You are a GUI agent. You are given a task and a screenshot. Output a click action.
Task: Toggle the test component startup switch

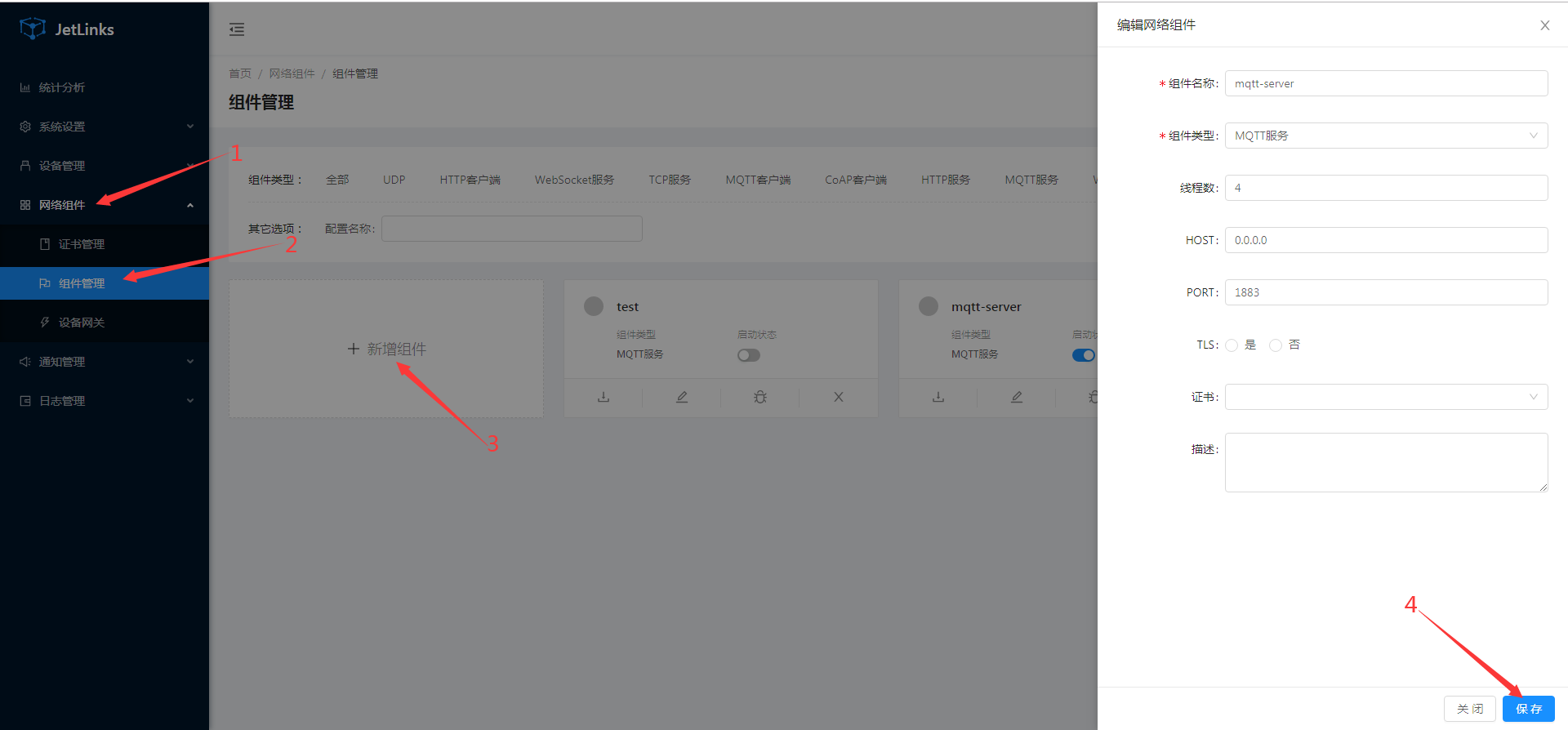point(748,355)
